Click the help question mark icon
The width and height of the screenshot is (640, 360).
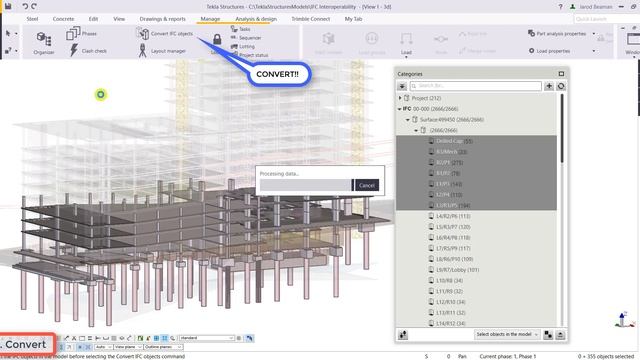click(x=560, y=7)
